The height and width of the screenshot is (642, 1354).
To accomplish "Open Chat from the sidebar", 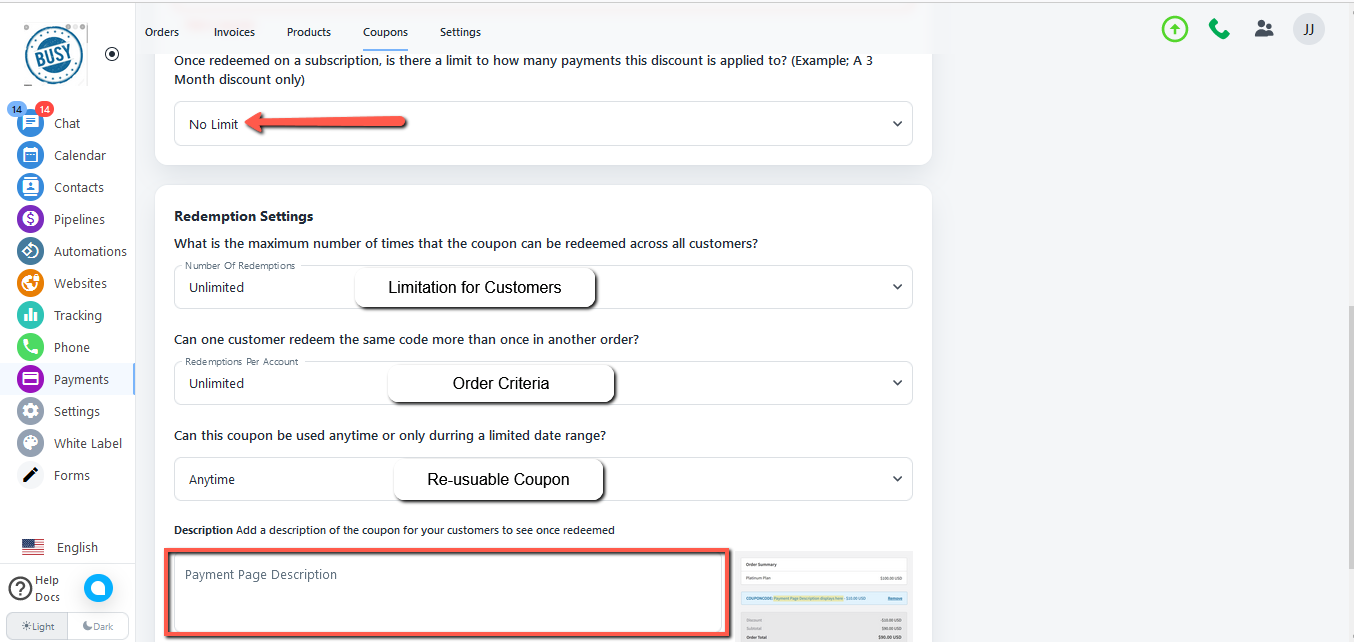I will click(x=66, y=123).
